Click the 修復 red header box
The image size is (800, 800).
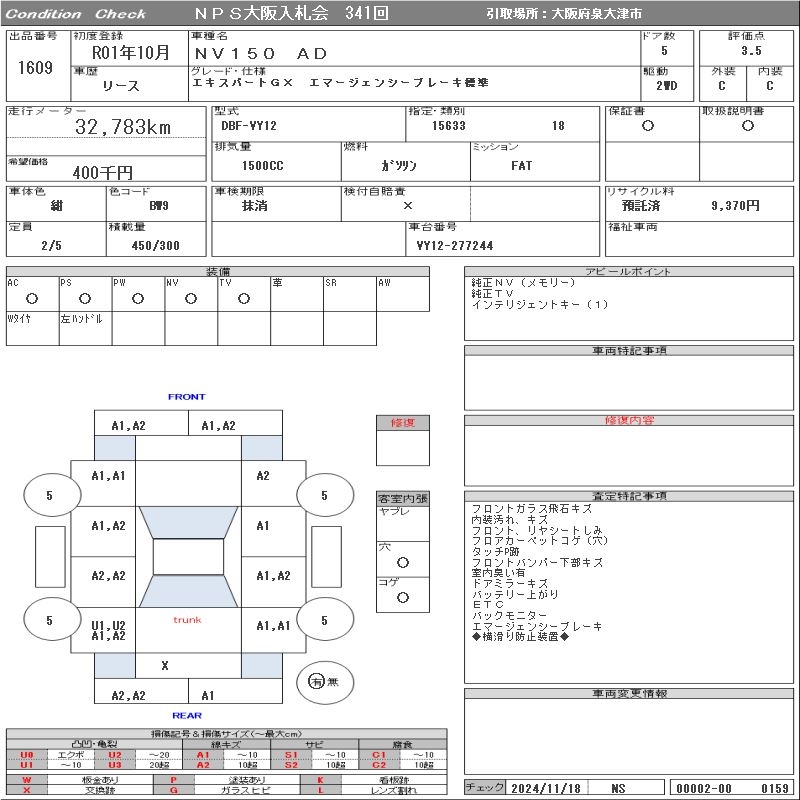tap(403, 423)
